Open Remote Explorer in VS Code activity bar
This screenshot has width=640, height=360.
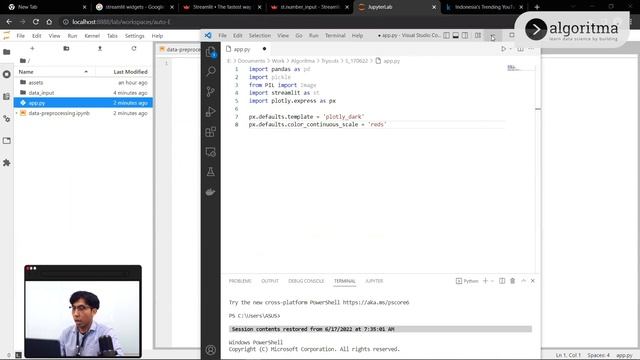click(x=211, y=152)
